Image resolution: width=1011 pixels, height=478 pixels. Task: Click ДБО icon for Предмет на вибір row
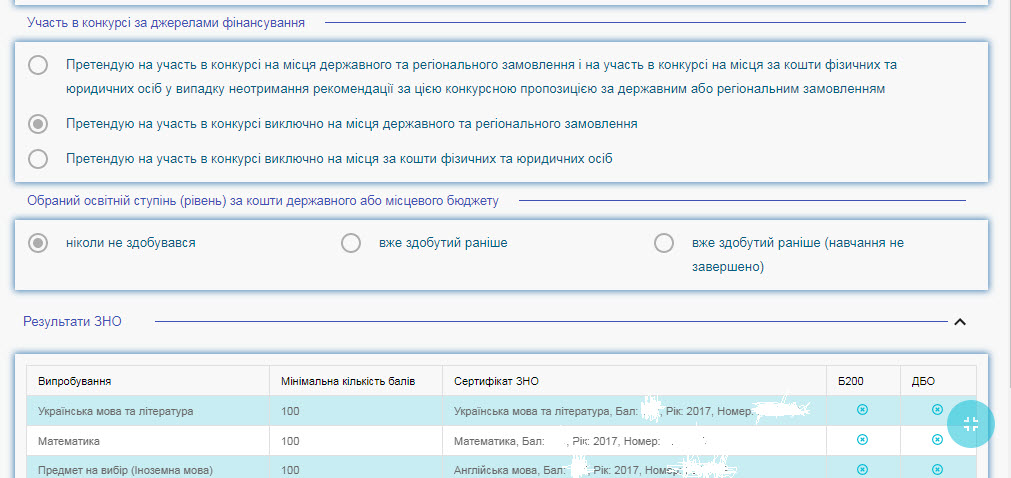[937, 470]
